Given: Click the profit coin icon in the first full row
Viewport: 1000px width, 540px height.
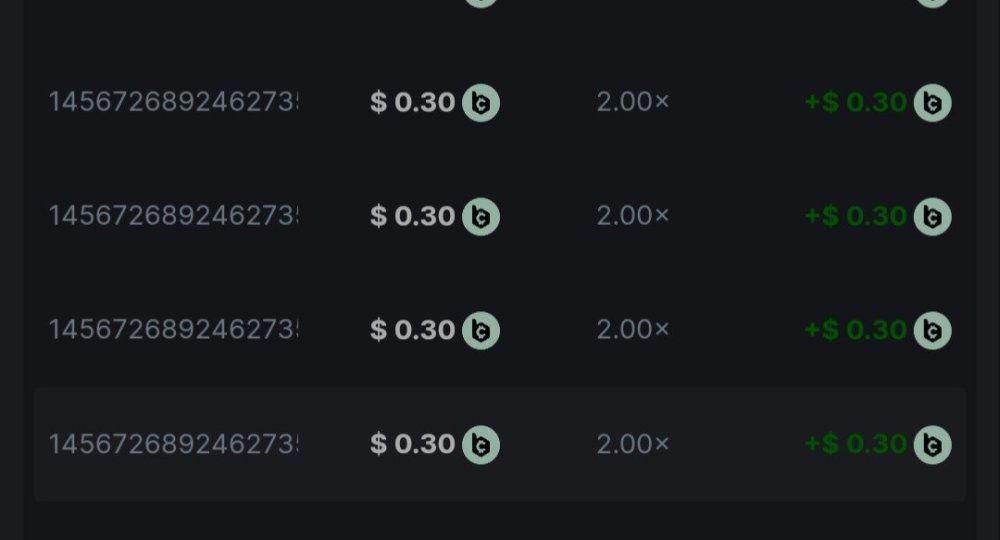Looking at the screenshot, I should coord(933,103).
